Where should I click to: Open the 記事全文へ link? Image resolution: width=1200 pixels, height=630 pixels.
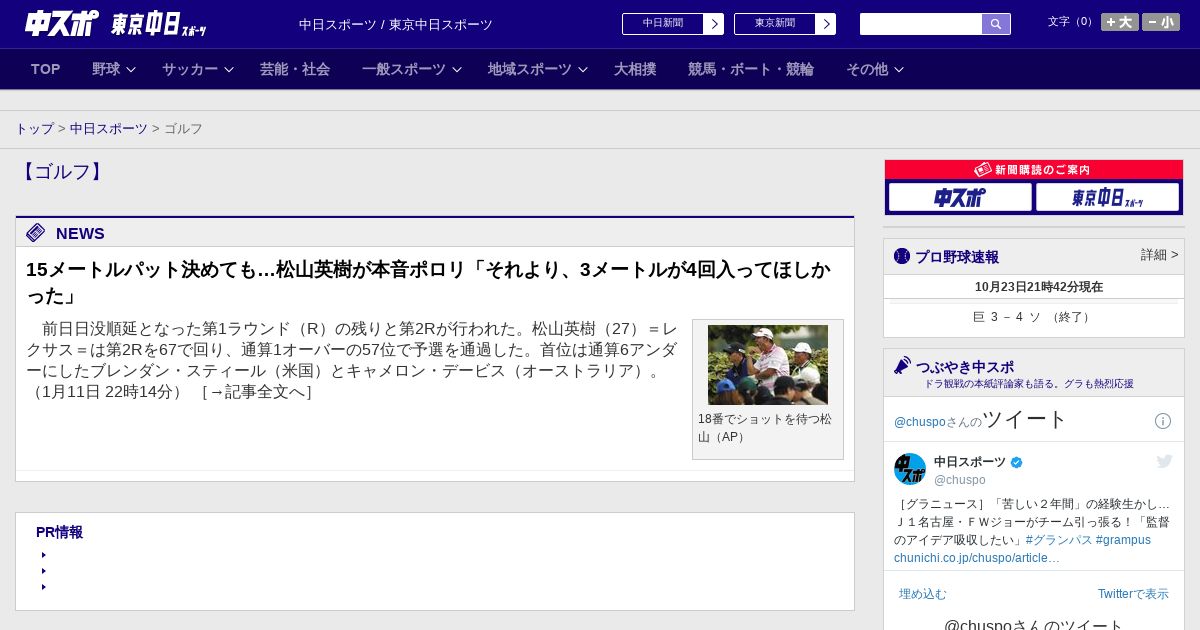[x=257, y=392]
